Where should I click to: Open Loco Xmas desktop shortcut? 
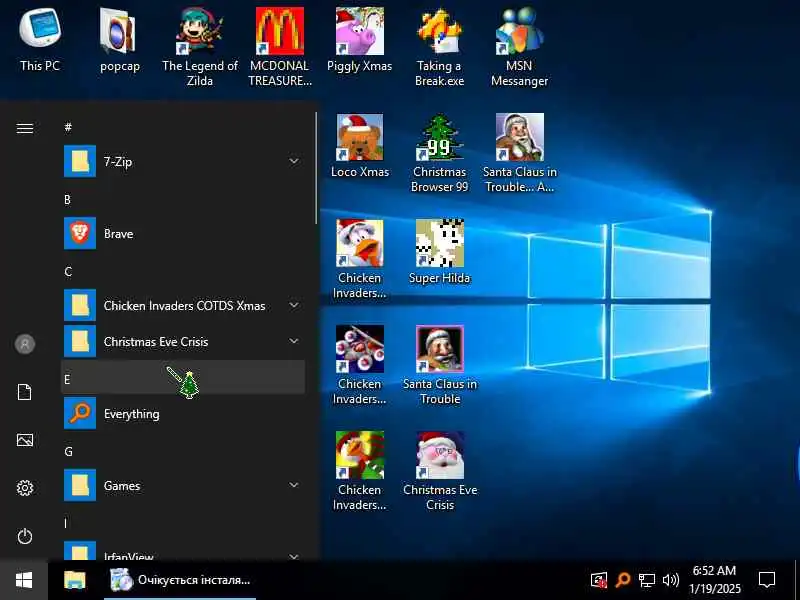(360, 146)
